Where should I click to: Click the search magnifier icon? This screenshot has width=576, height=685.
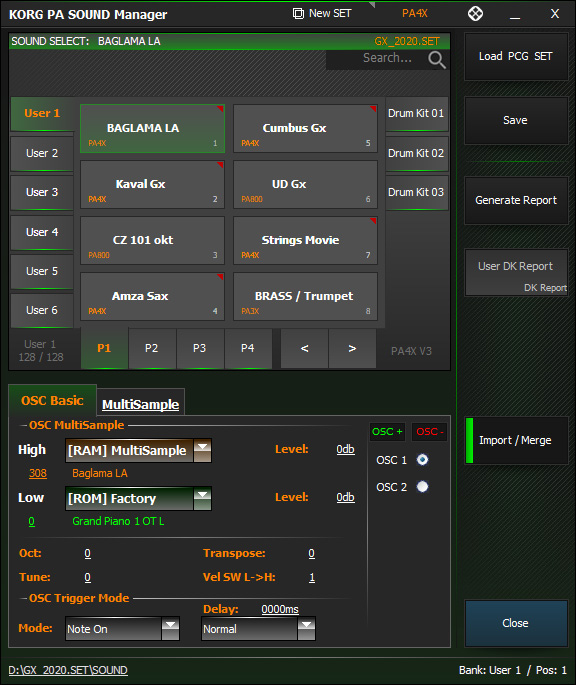click(x=437, y=59)
